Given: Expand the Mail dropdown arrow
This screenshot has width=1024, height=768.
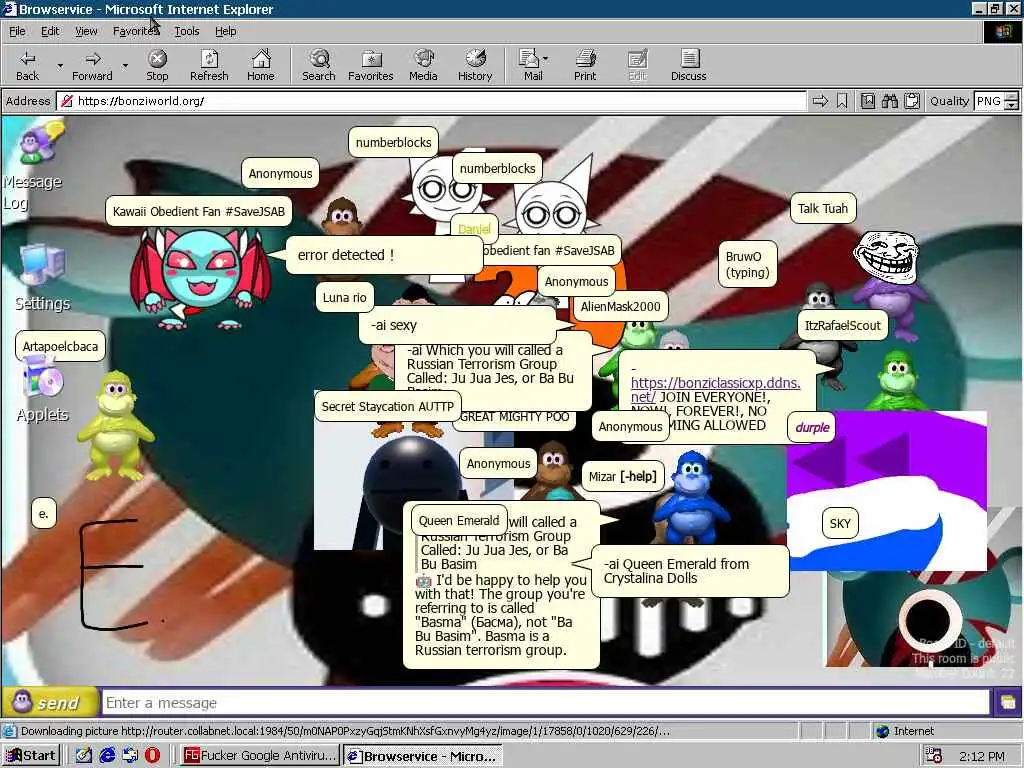Looking at the screenshot, I should point(546,59).
